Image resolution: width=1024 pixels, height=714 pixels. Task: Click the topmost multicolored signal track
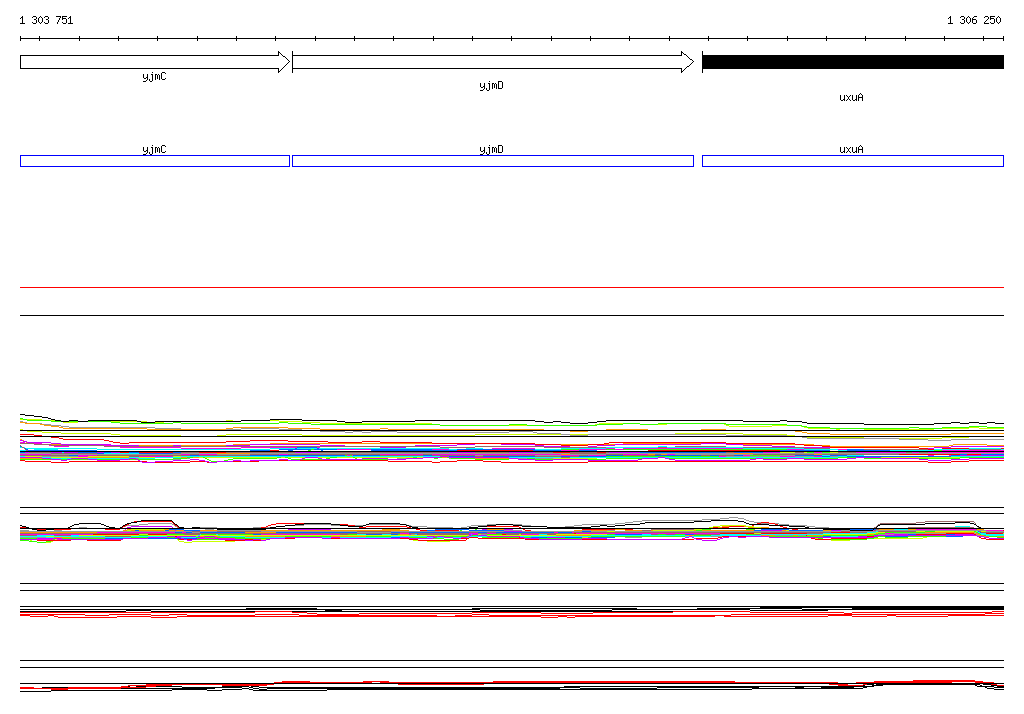tap(512, 442)
